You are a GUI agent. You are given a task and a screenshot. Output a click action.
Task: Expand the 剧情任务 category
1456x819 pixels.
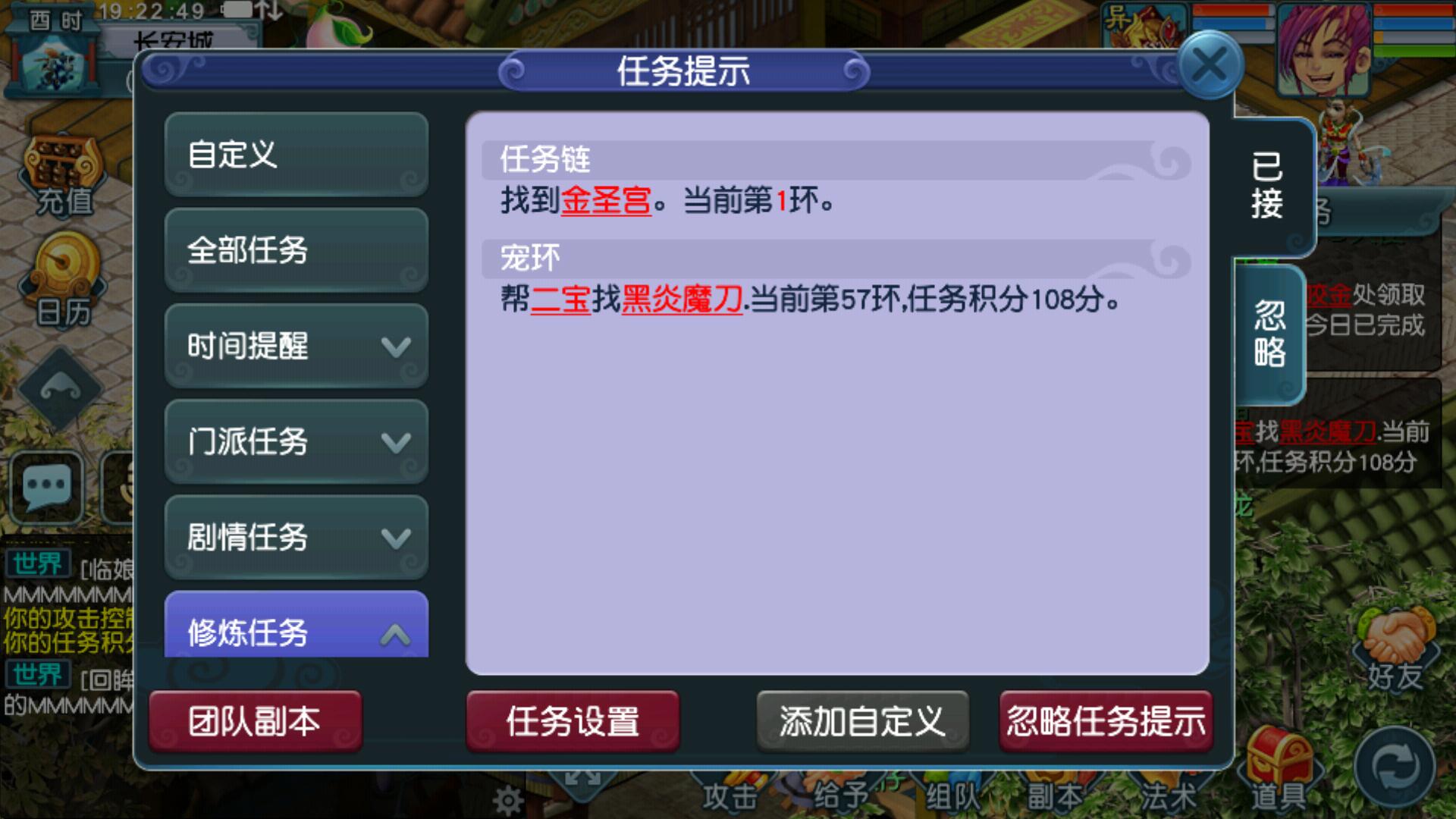click(297, 537)
